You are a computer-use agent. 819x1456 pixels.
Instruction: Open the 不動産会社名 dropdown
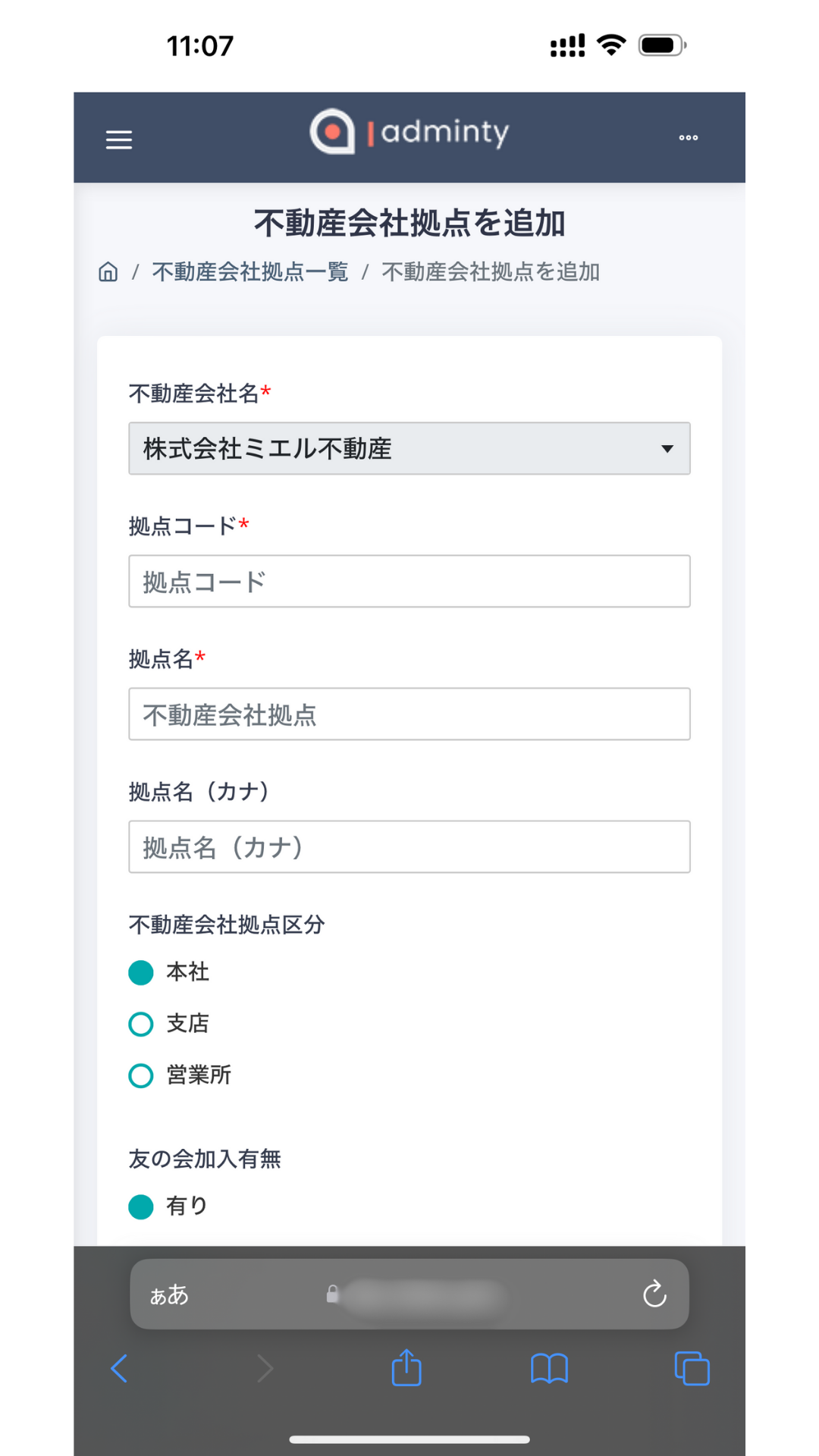[409, 449]
